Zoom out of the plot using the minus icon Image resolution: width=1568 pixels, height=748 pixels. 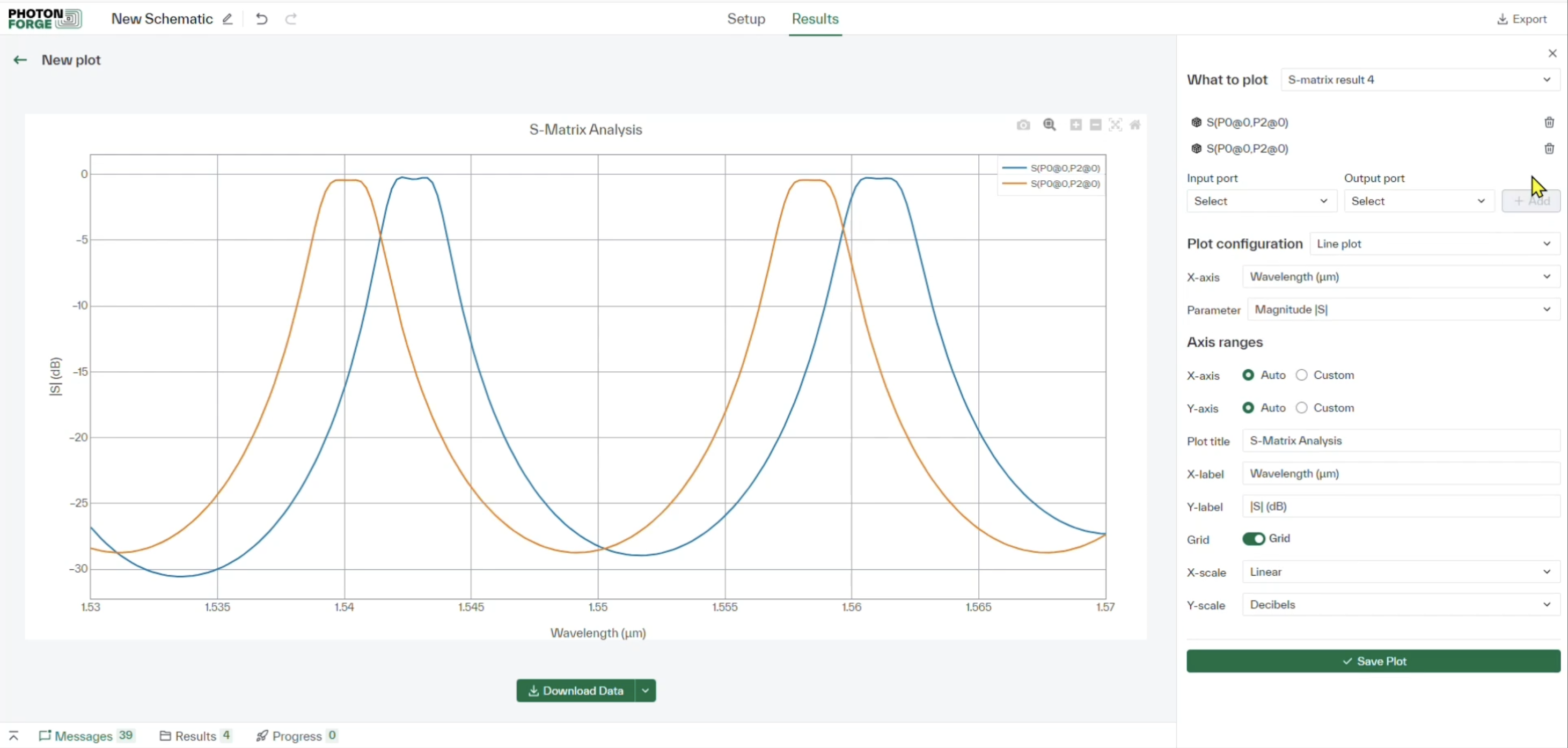[1096, 125]
